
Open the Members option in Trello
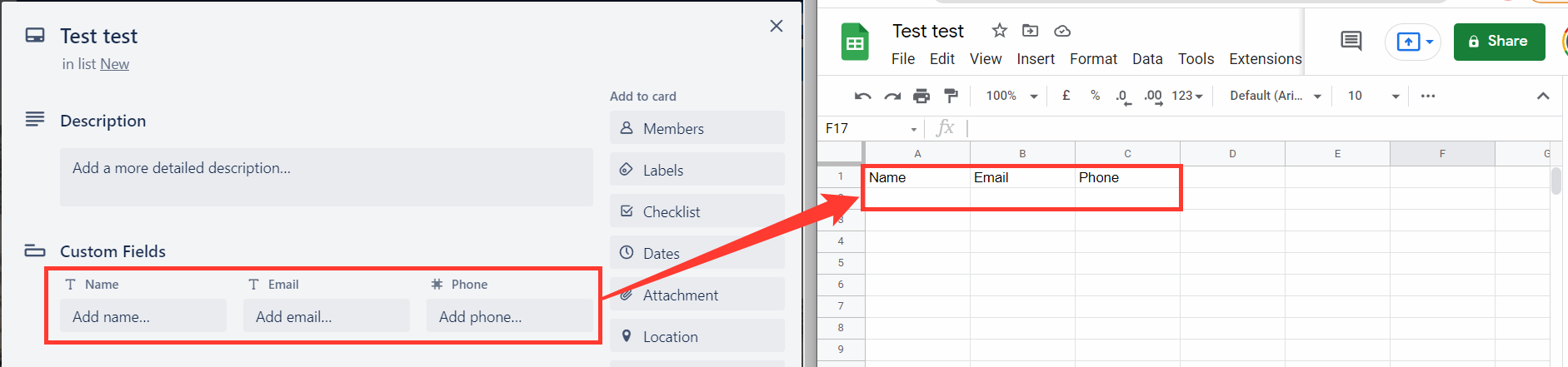pyautogui.click(x=697, y=128)
